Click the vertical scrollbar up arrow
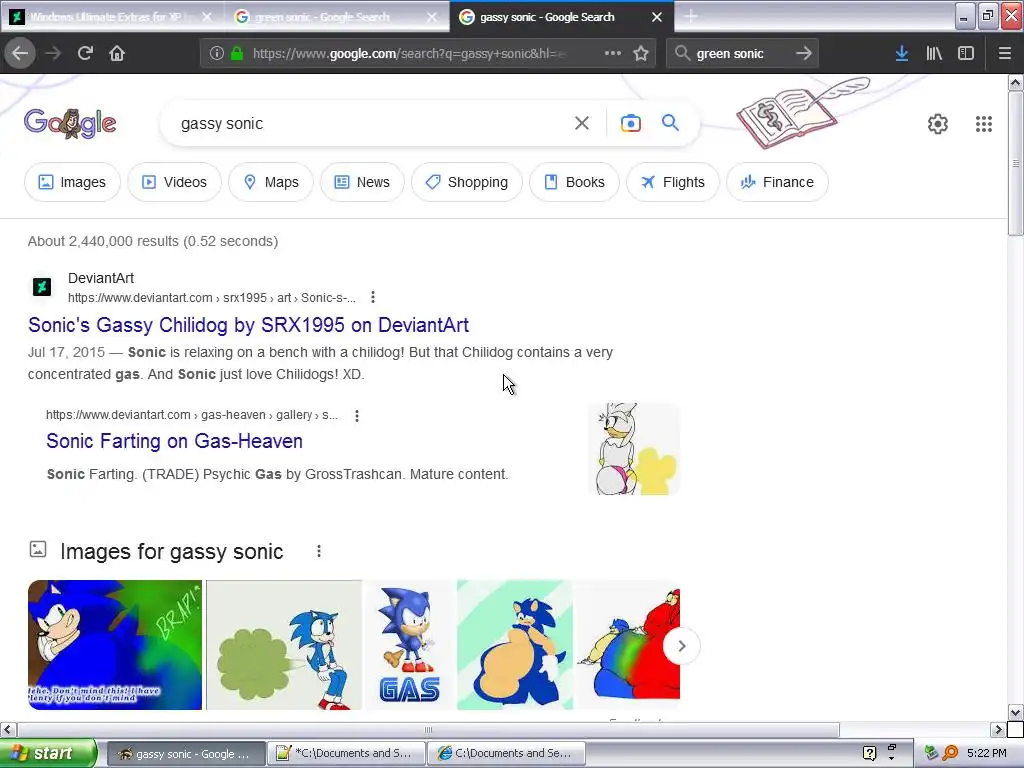The image size is (1024, 768). tap(1016, 82)
